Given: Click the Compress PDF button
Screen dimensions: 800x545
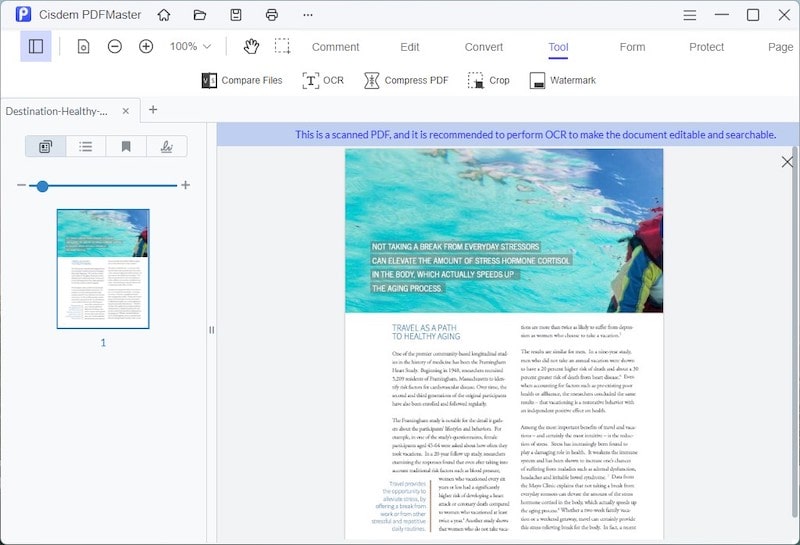Looking at the screenshot, I should click(x=406, y=81).
